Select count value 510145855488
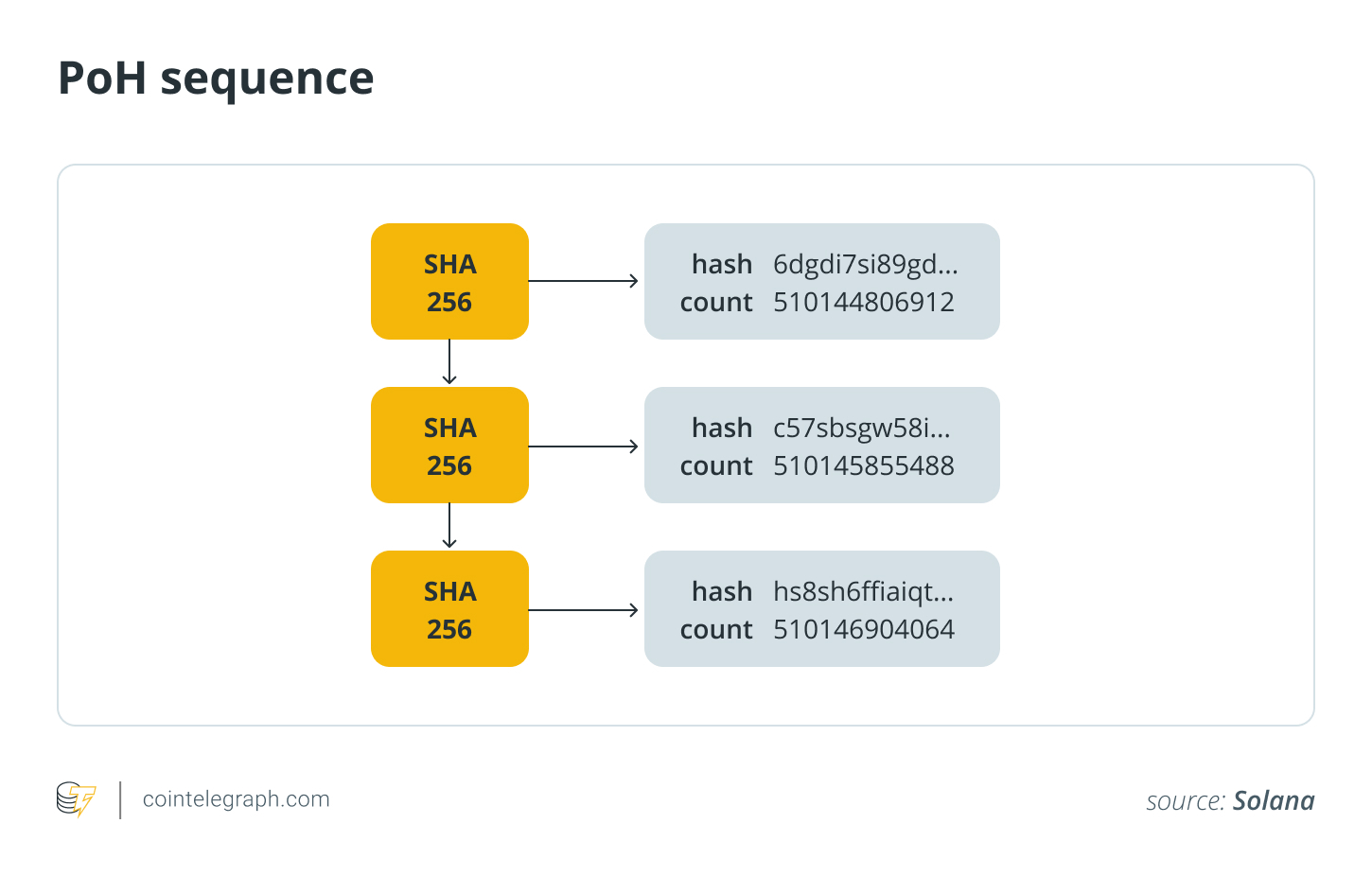Screen dimensions: 1372x876 click(x=863, y=466)
